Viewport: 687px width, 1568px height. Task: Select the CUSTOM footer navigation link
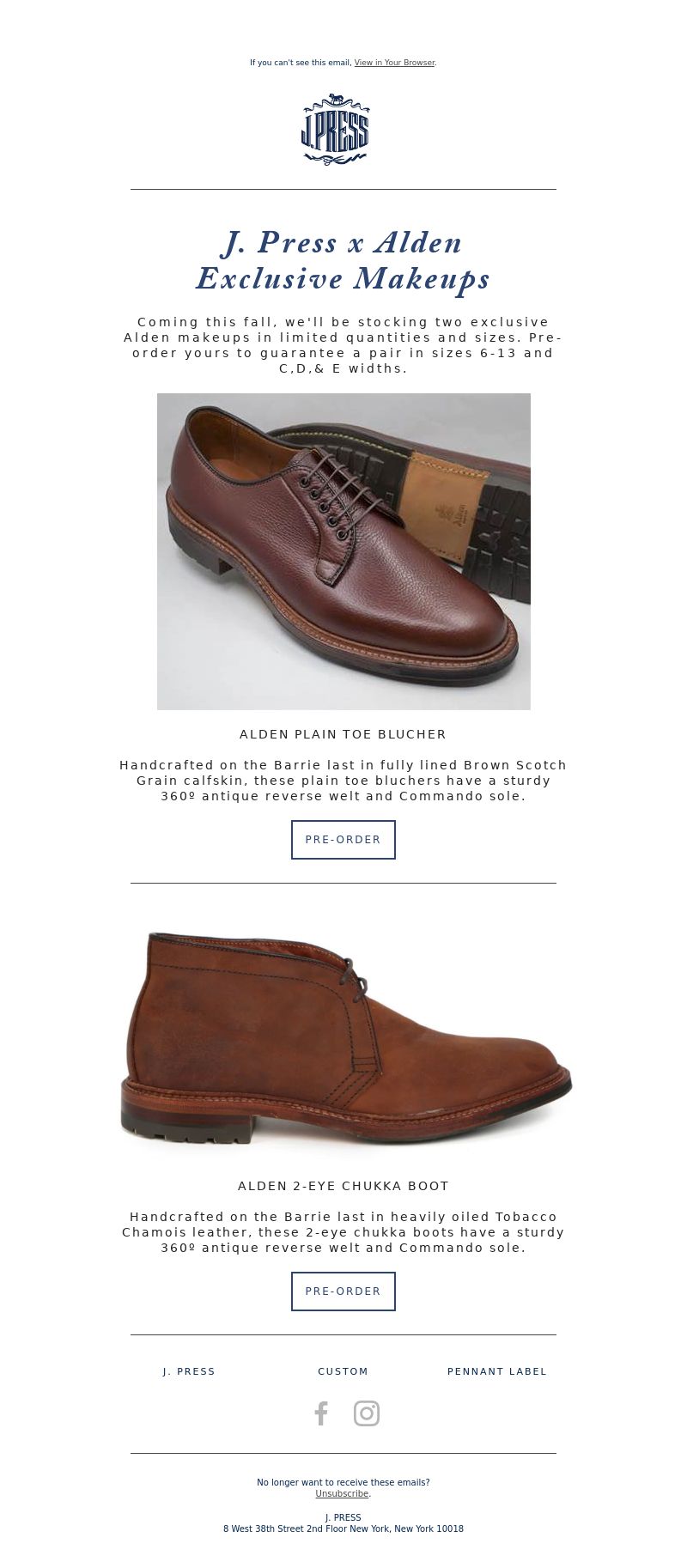coord(343,1371)
